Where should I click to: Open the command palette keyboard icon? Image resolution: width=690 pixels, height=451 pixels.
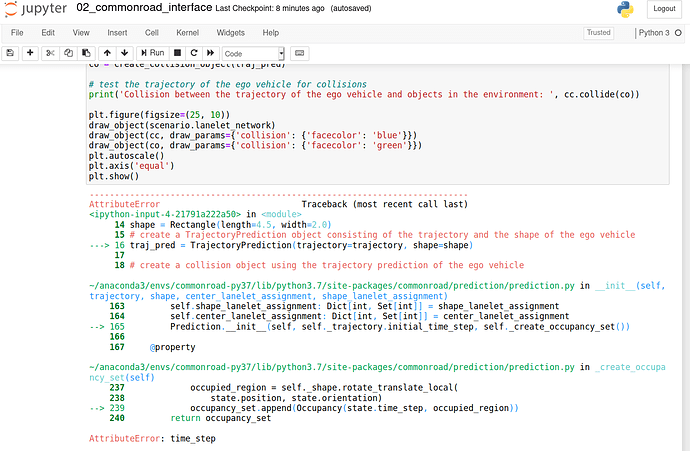[300, 53]
